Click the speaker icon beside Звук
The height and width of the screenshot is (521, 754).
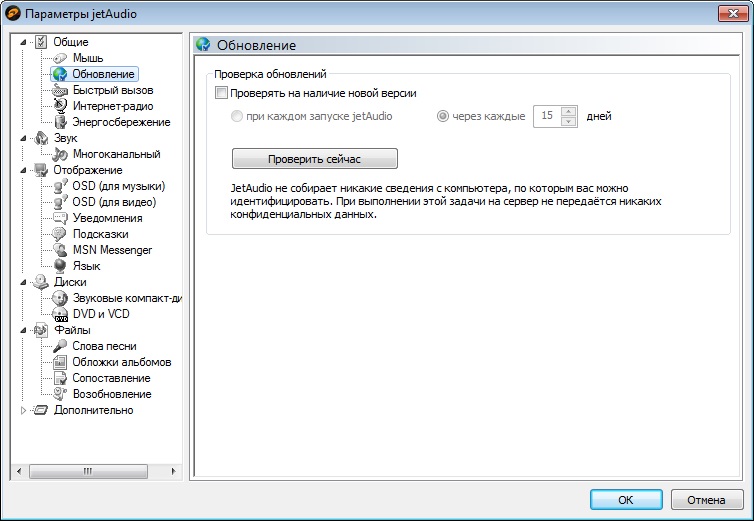pos(41,138)
